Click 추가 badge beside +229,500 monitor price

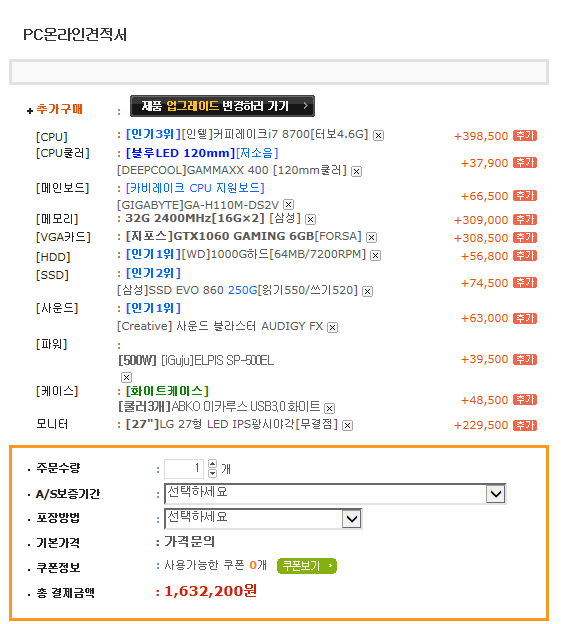525,425
